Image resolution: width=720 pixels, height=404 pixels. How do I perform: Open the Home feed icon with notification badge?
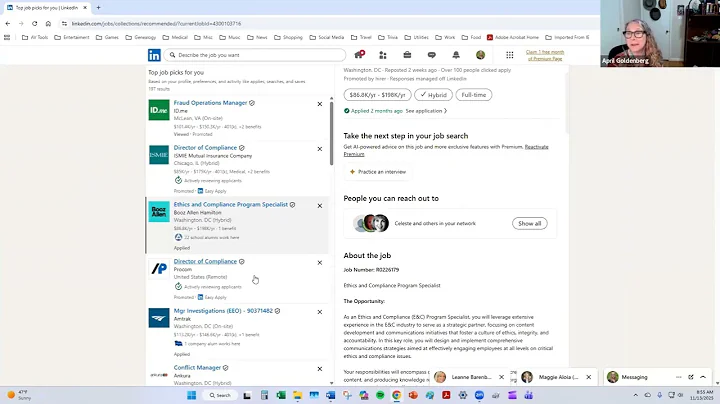point(359,55)
